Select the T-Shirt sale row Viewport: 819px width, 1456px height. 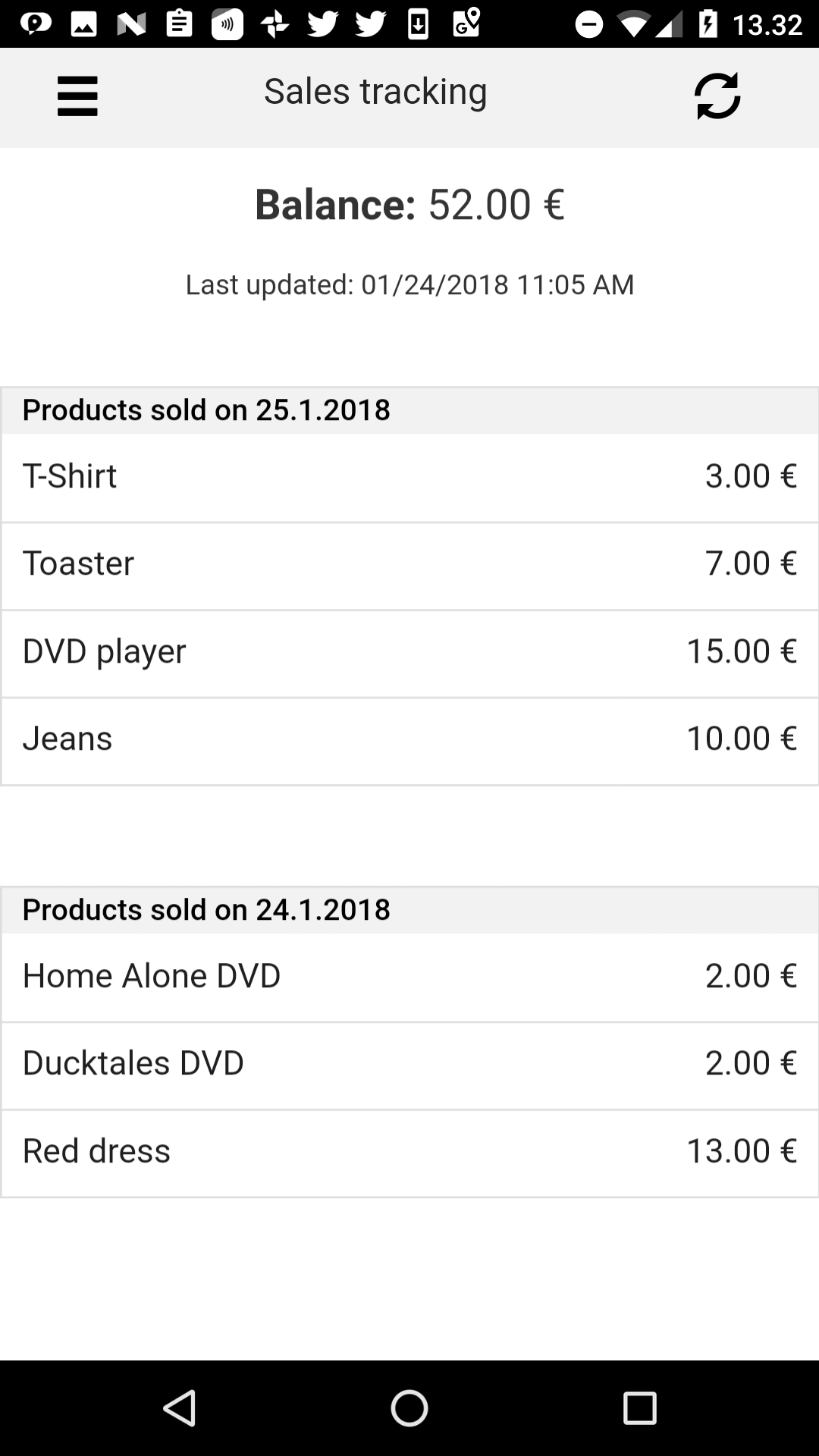(x=409, y=477)
